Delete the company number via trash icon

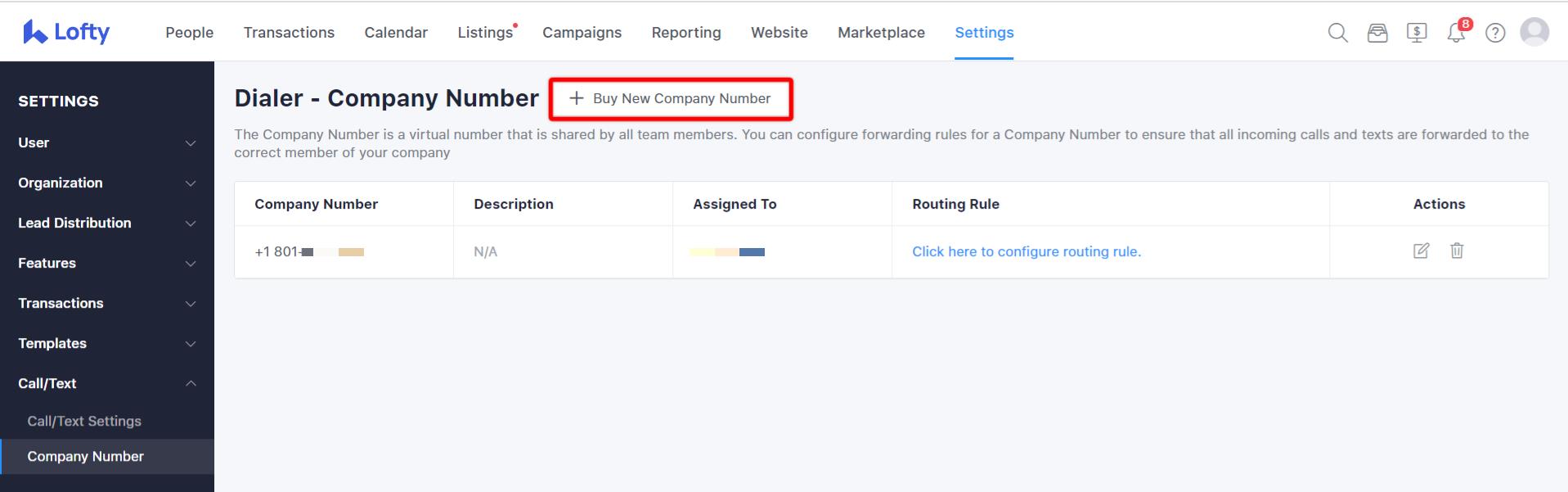[x=1457, y=251]
